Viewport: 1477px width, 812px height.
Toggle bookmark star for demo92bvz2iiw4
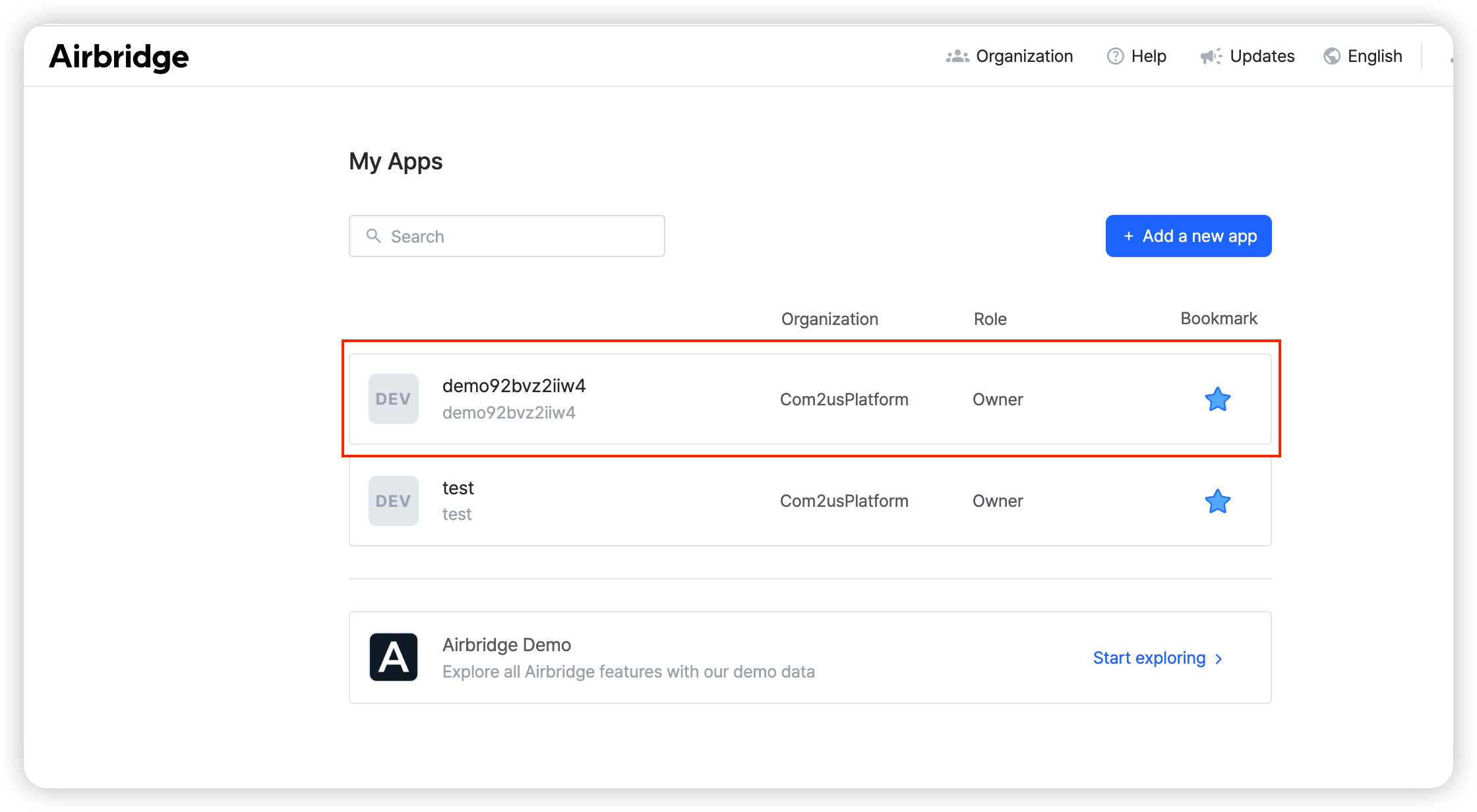tap(1217, 399)
